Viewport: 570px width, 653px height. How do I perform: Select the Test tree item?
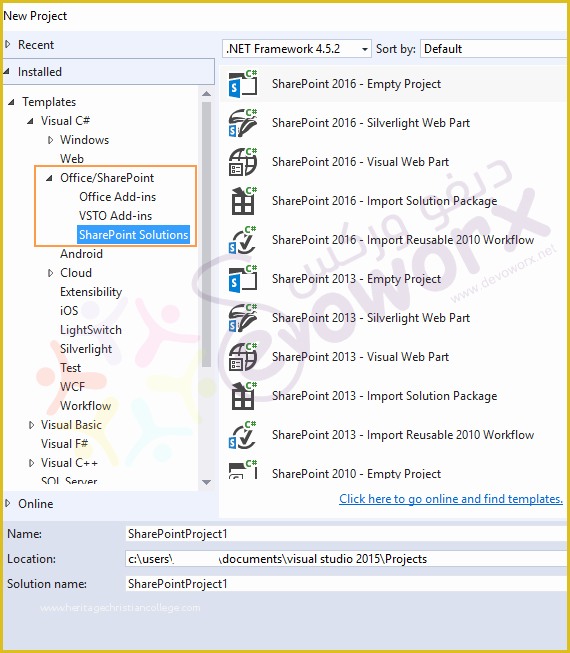pos(70,368)
